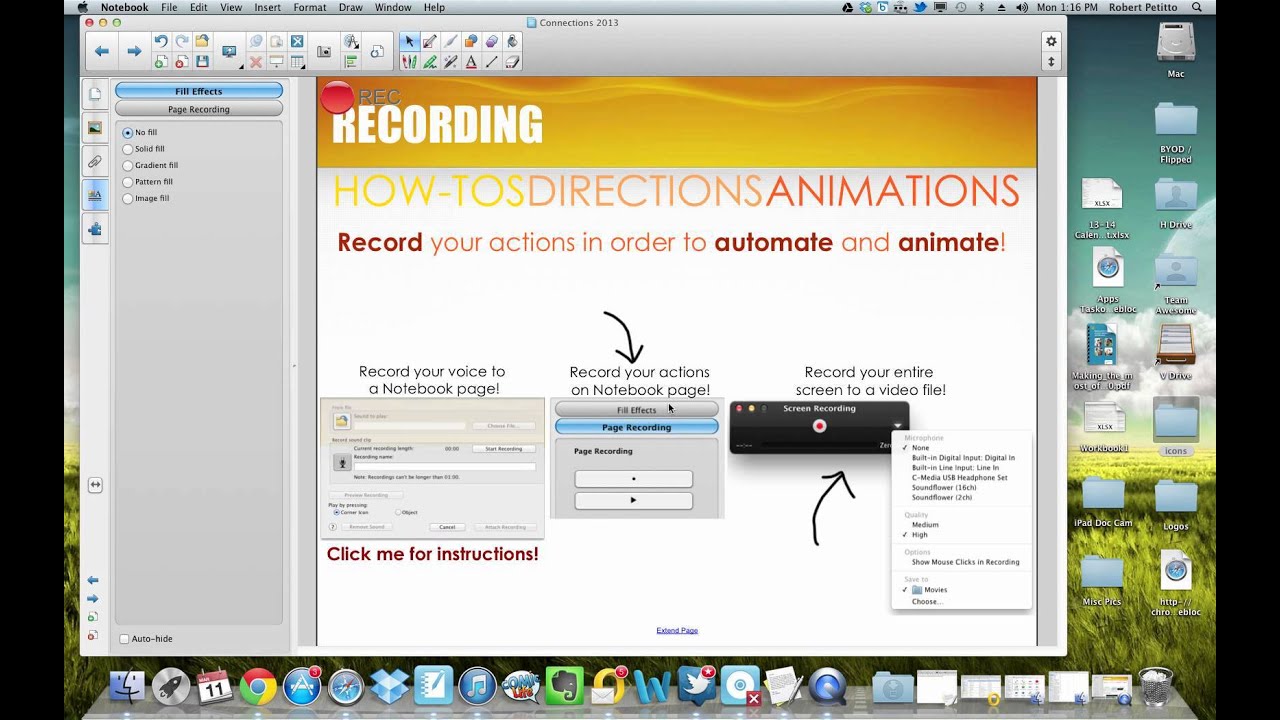Open the Draw menu
1280x720 pixels.
tap(351, 7)
